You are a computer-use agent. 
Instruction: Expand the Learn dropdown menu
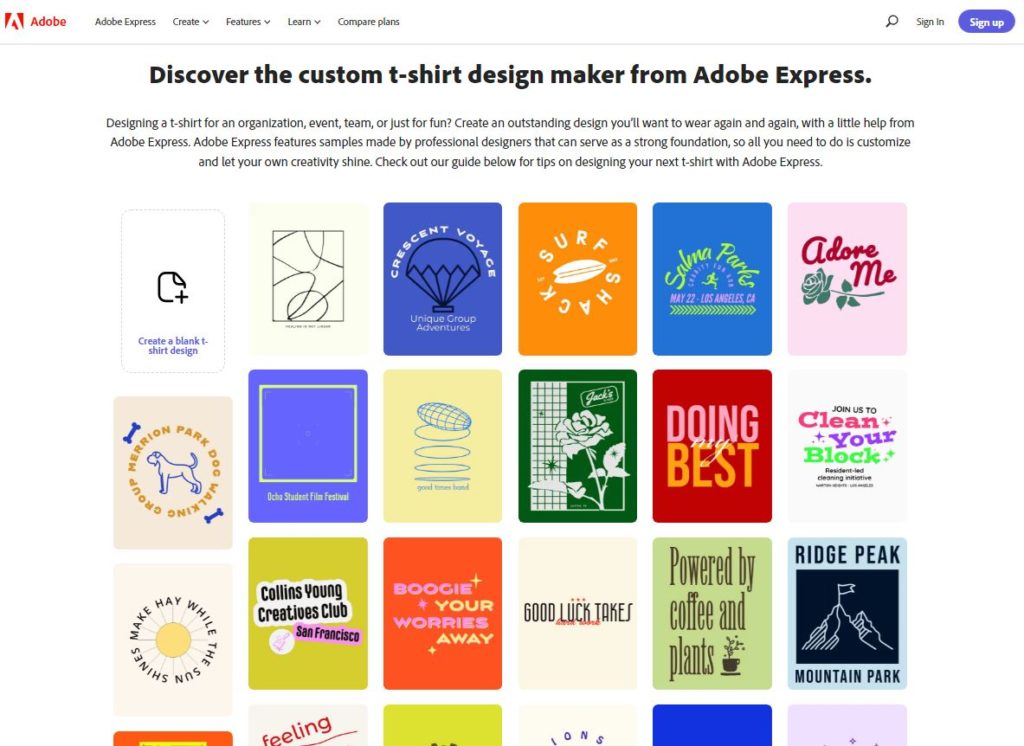(x=304, y=22)
